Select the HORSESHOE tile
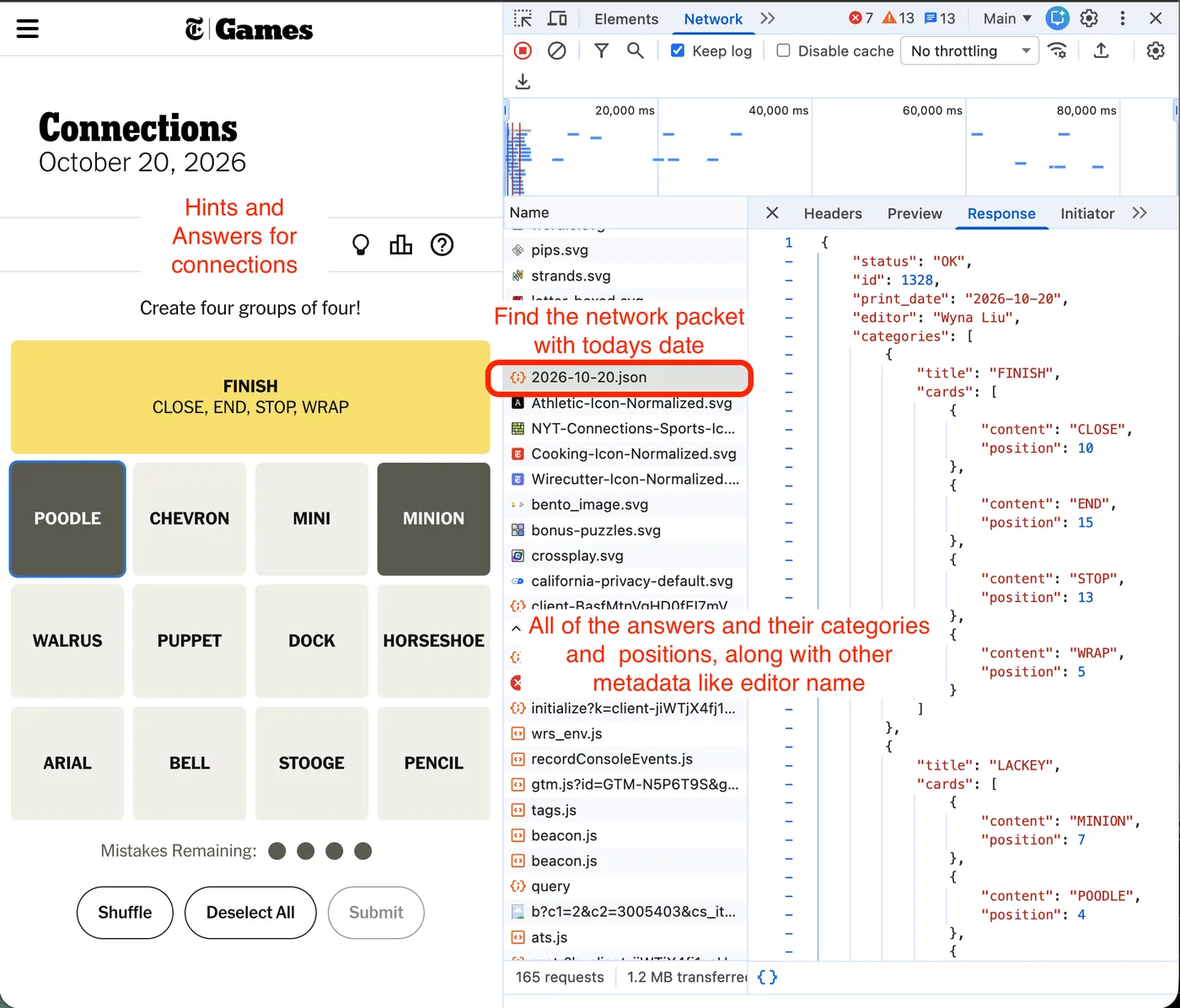 tap(434, 641)
